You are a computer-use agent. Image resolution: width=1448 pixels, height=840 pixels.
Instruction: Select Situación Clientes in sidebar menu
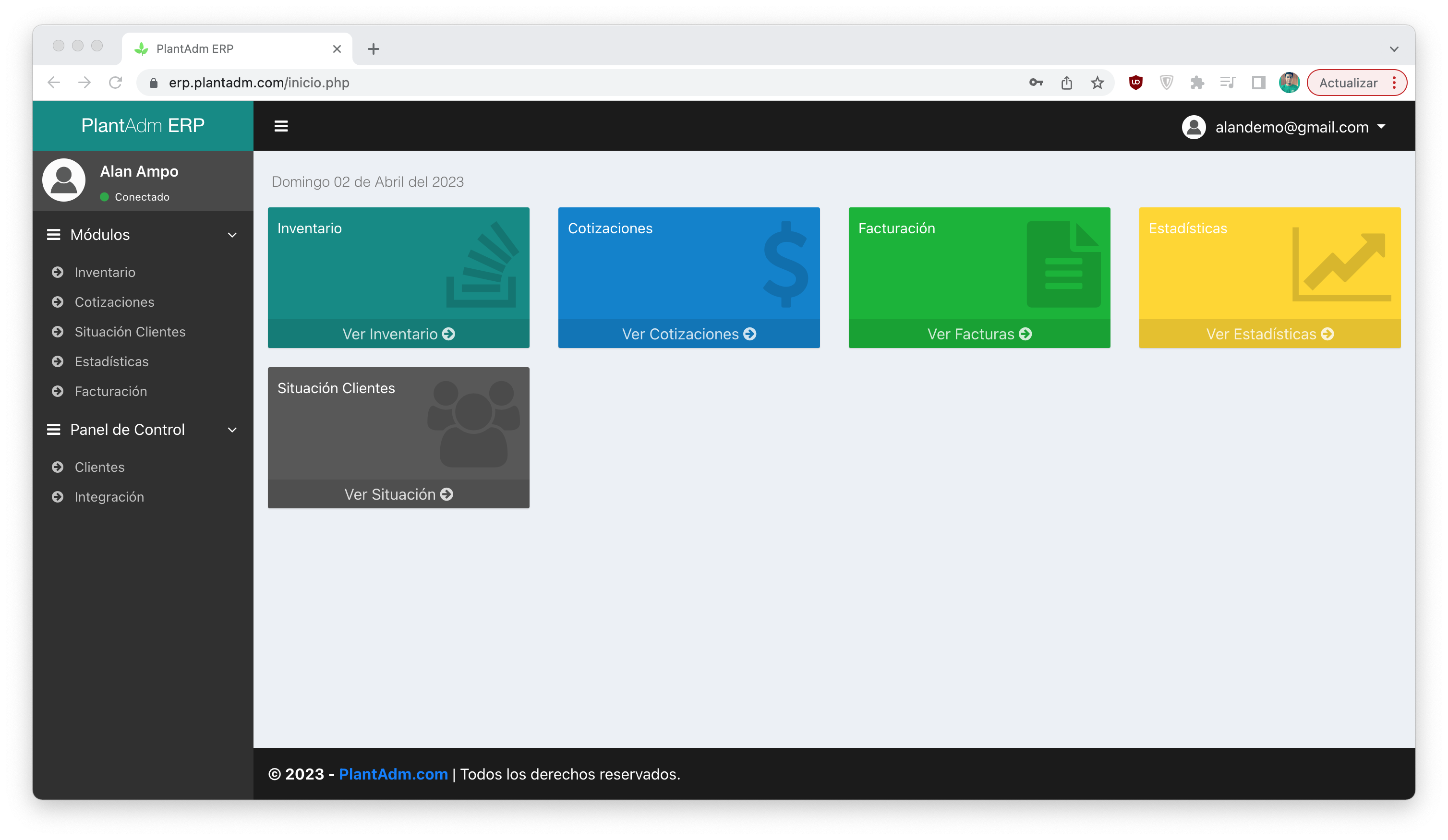(130, 332)
